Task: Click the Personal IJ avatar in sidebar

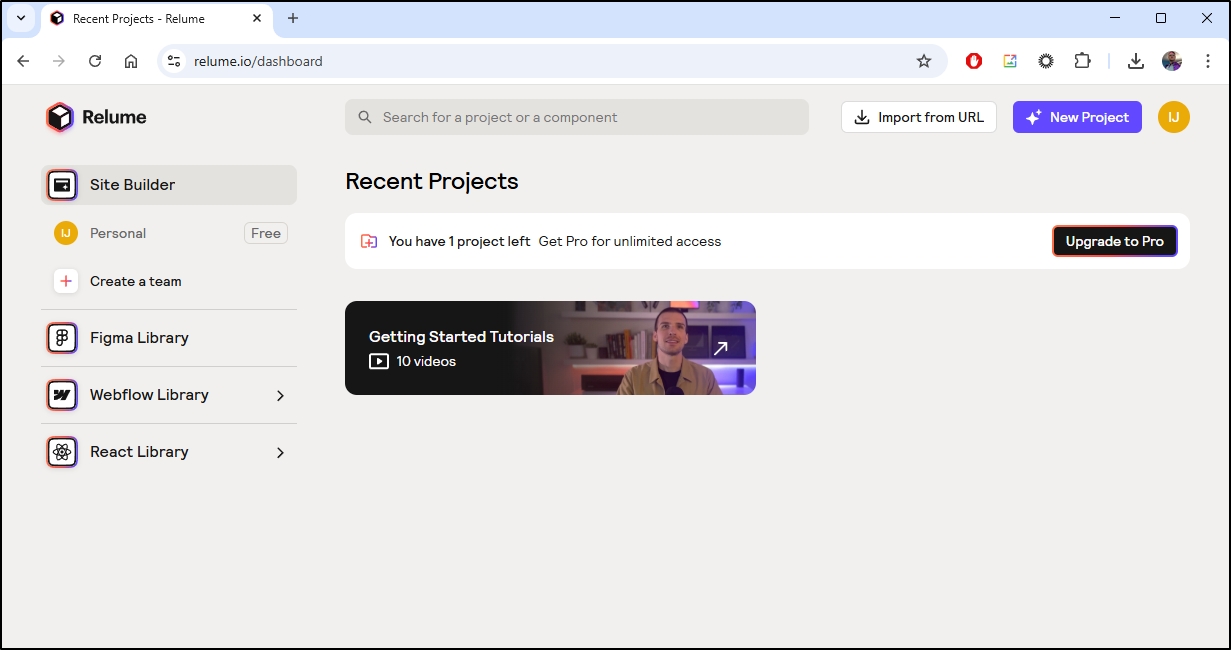Action: [x=66, y=233]
